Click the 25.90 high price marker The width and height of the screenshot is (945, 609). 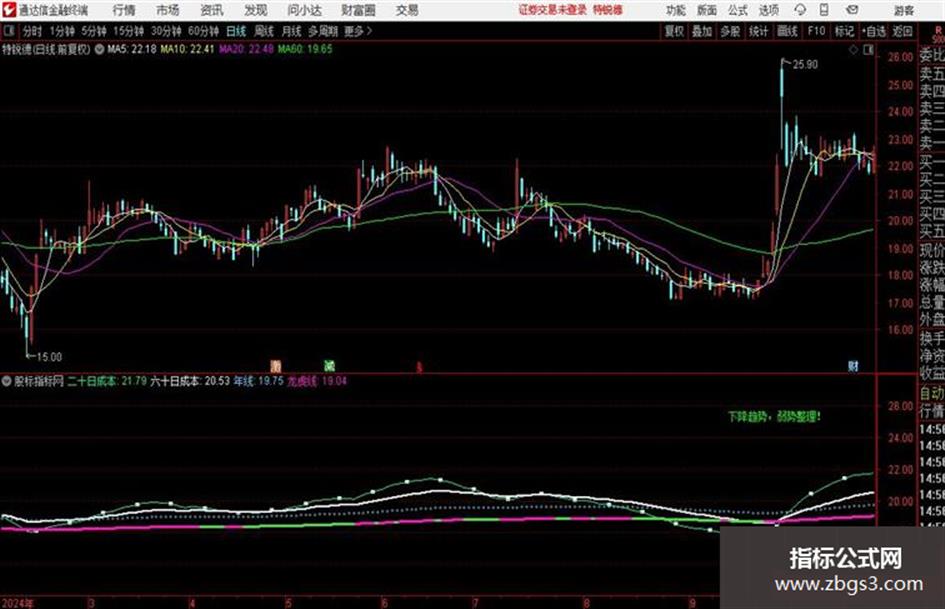pos(805,65)
